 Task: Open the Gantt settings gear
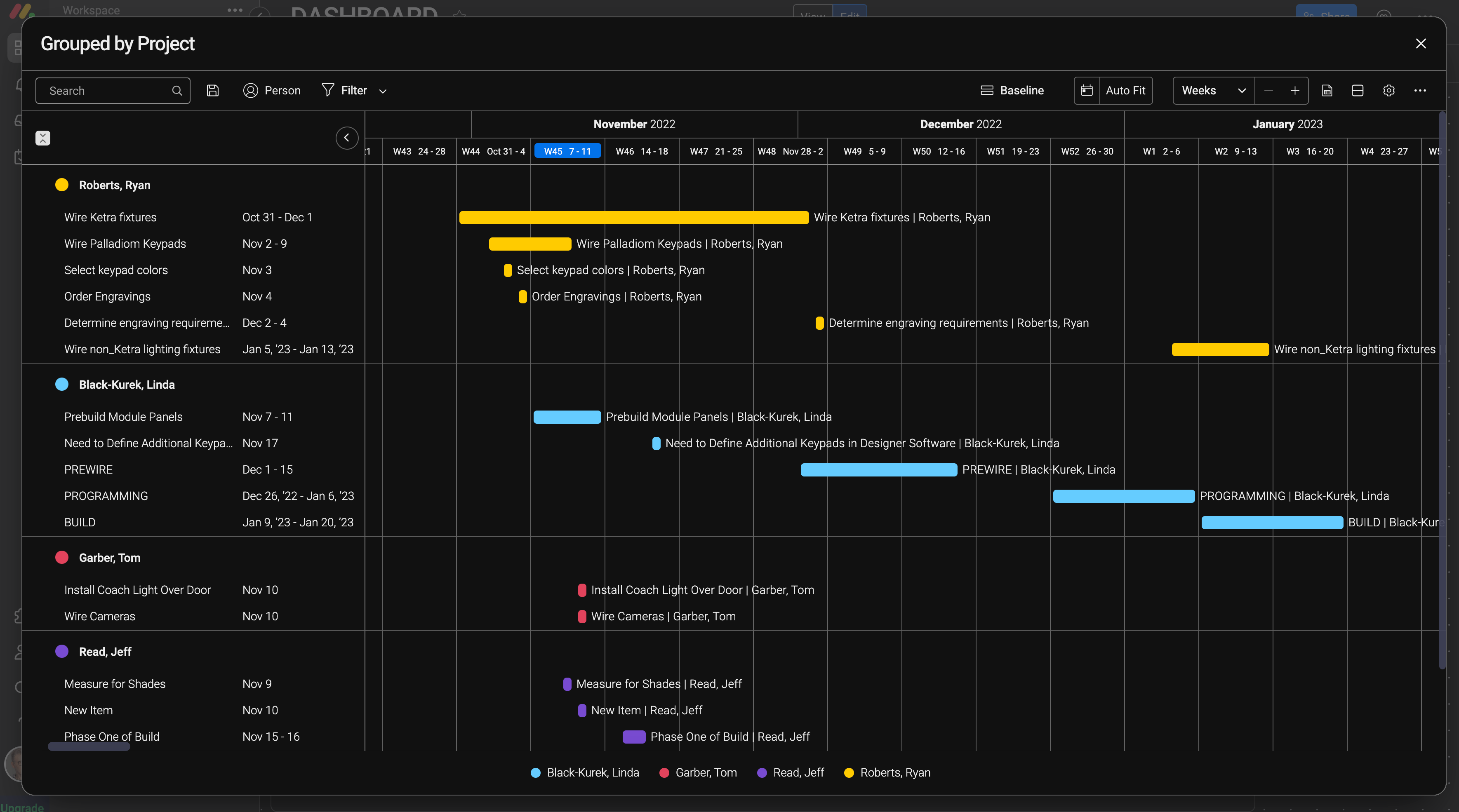[1389, 91]
